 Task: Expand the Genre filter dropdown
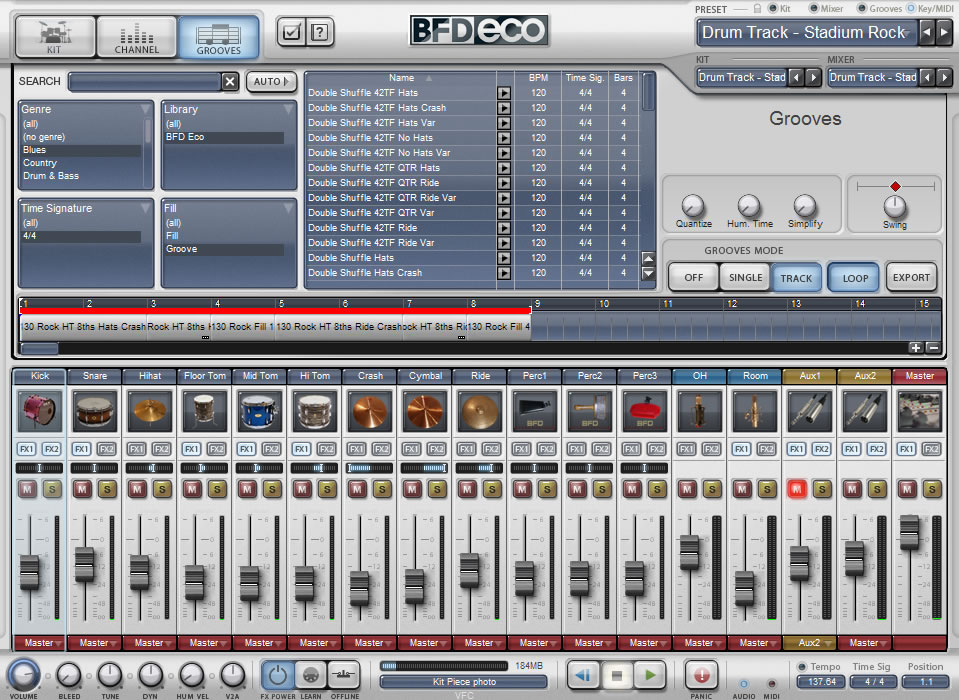(x=145, y=109)
